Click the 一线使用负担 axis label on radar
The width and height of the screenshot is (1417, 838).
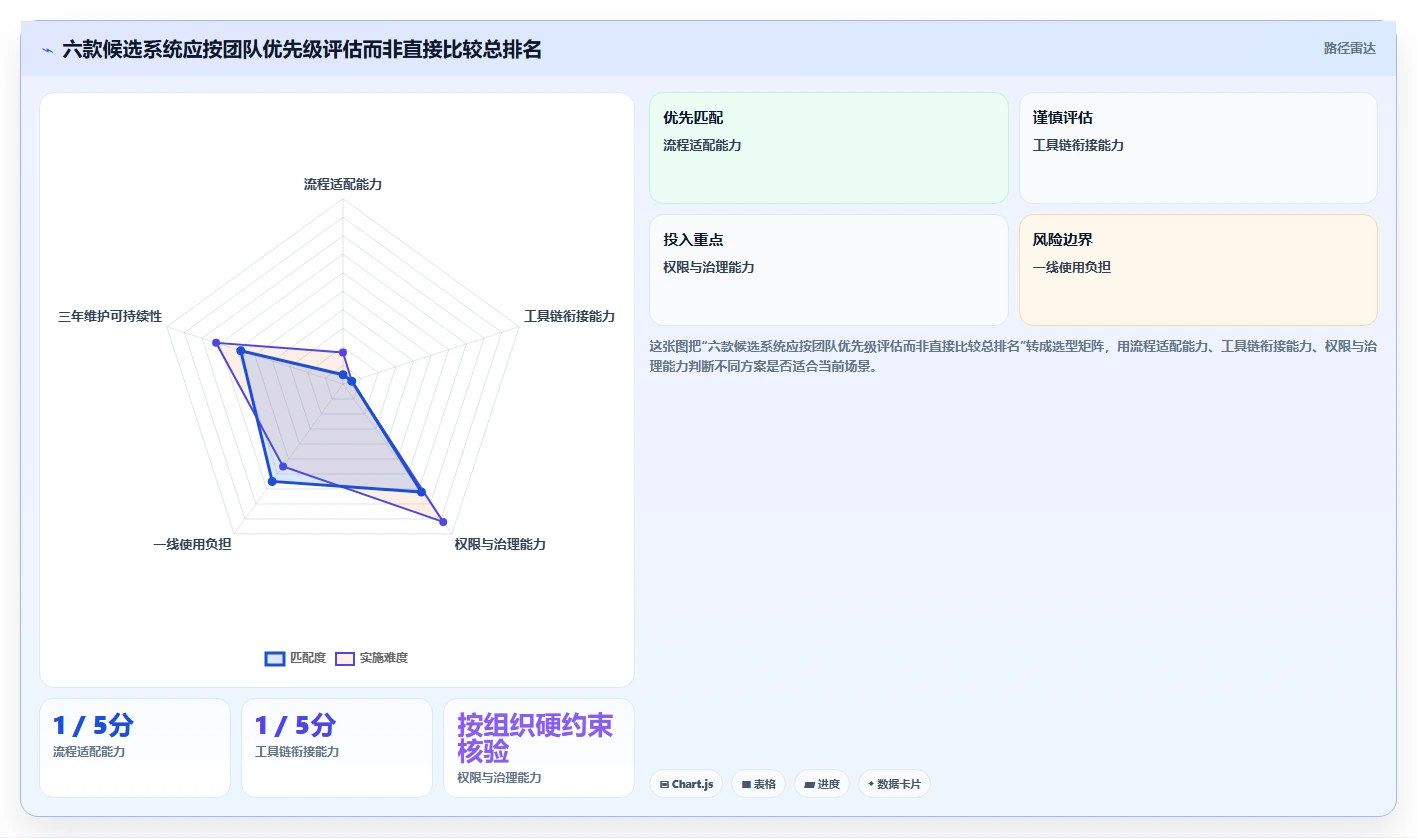pos(192,544)
